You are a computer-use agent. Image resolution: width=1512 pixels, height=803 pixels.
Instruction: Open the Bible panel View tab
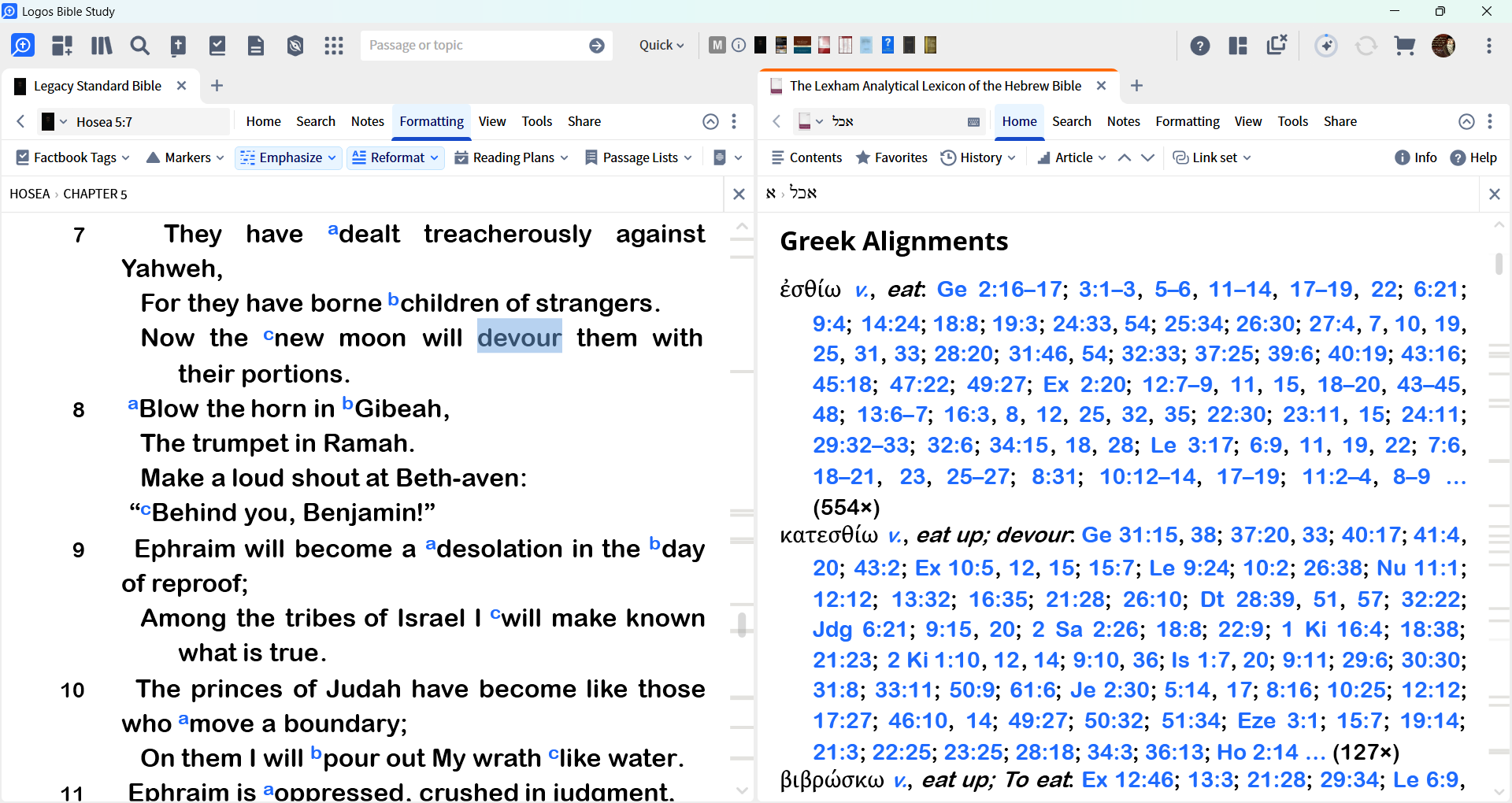pyautogui.click(x=492, y=121)
